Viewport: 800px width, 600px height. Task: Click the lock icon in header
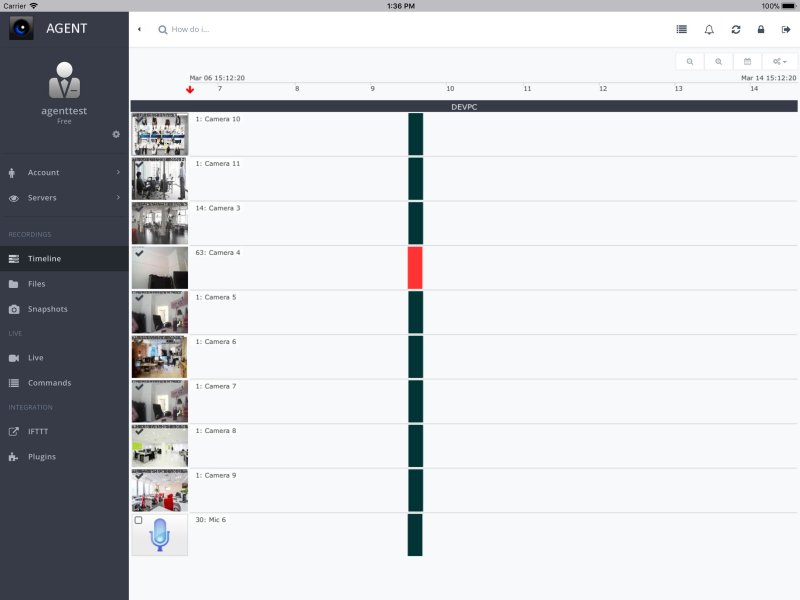761,30
